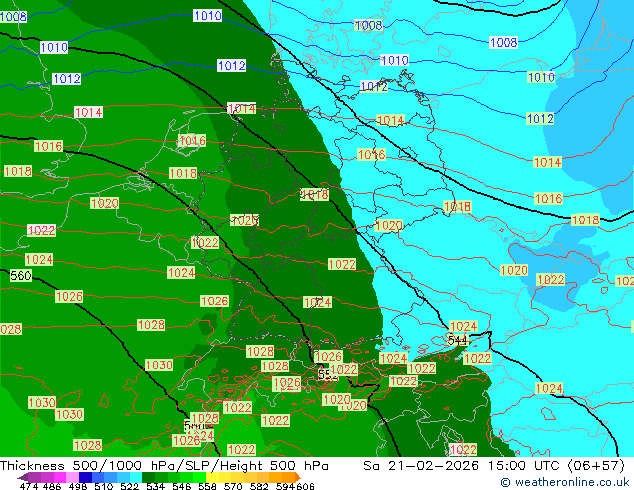Image resolution: width=634 pixels, height=490 pixels.
Task: Pick the bright yellow swatch in the legend
Action: click(213, 477)
